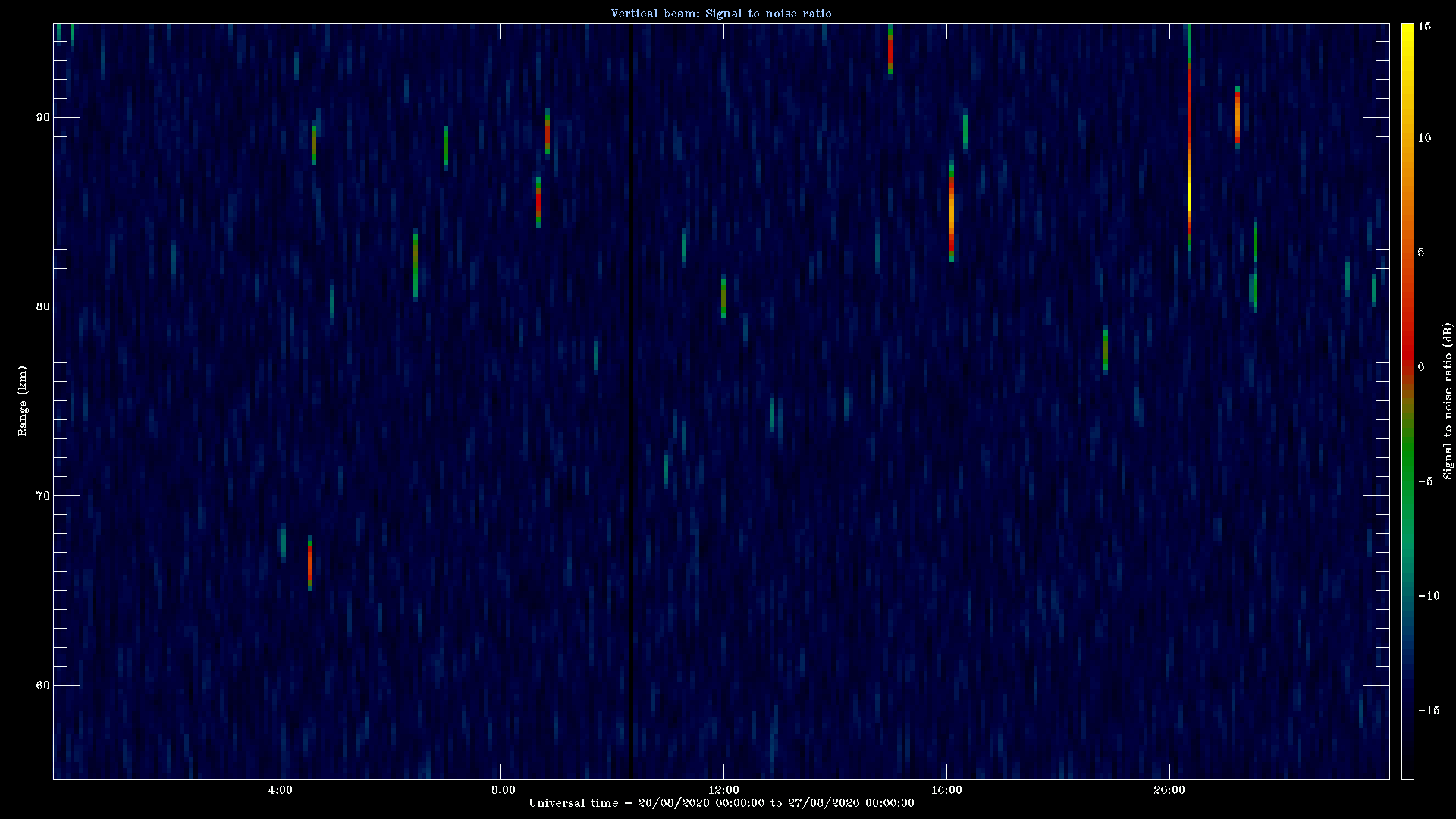The width and height of the screenshot is (1456, 819).
Task: Click the 80 km range tick label
Action: coord(43,306)
